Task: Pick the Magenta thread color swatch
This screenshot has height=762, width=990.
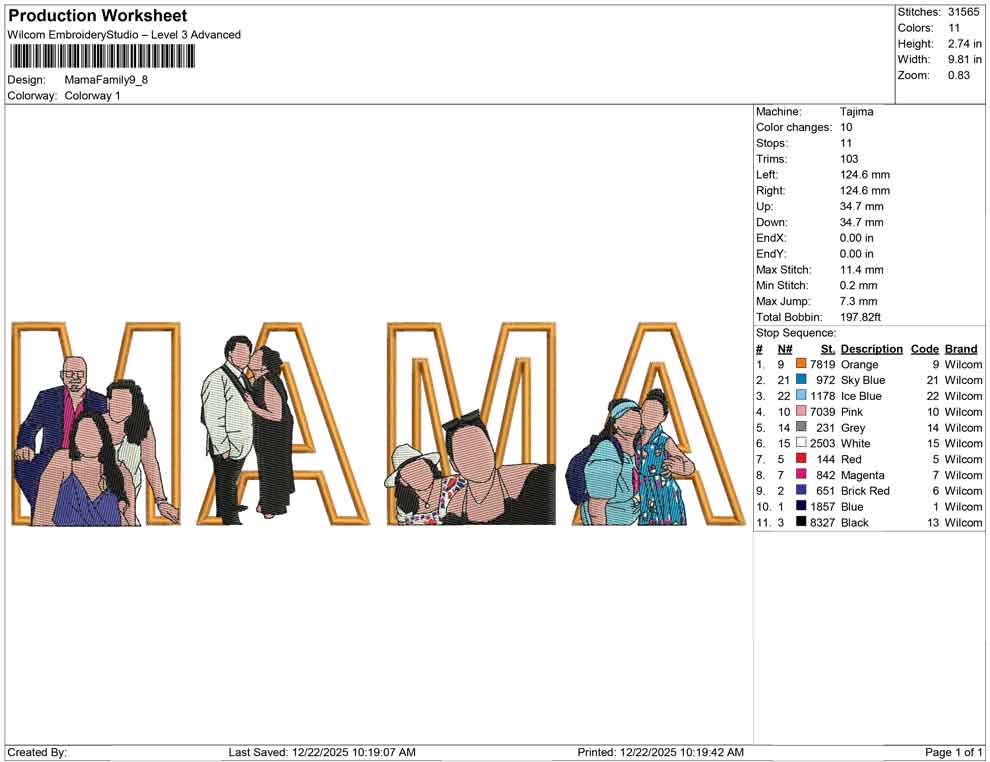Action: [801, 474]
